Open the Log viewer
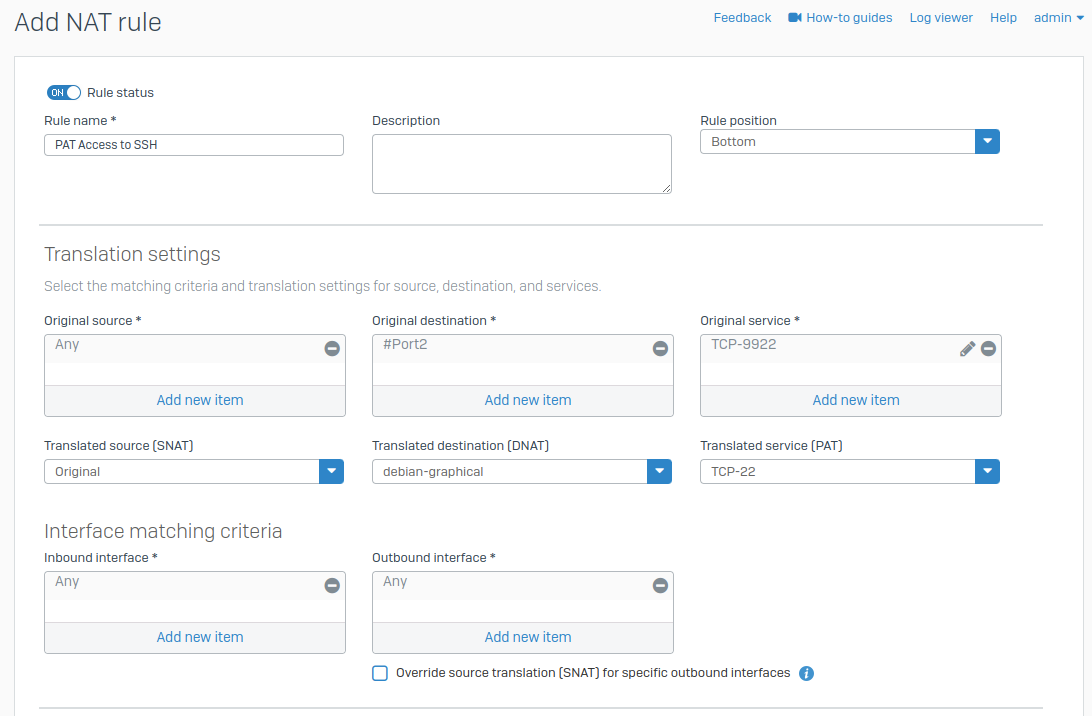This screenshot has width=1092, height=716. tap(941, 18)
